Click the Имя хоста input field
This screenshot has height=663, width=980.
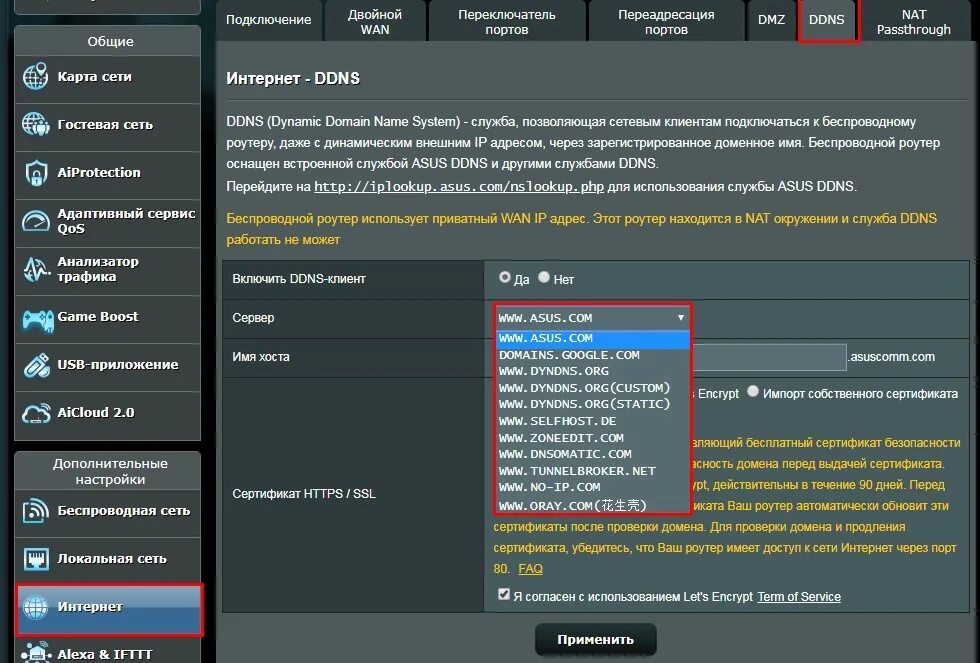769,357
